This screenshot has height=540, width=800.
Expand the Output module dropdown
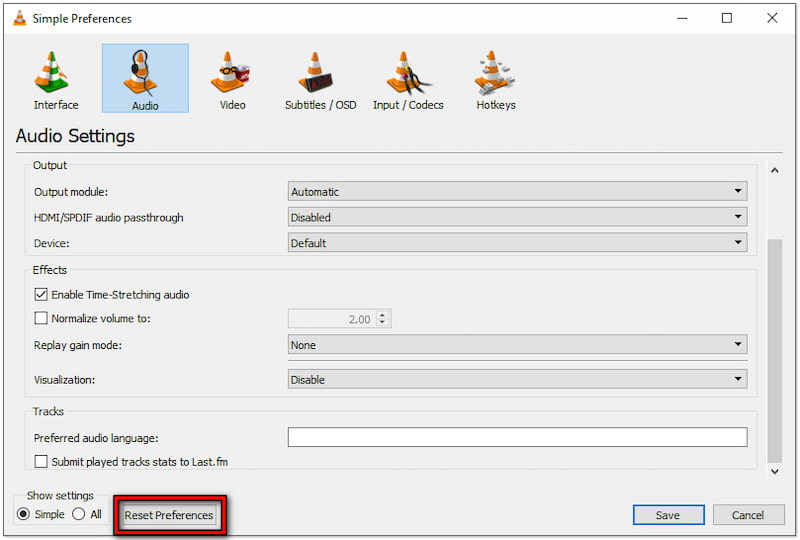coord(517,191)
